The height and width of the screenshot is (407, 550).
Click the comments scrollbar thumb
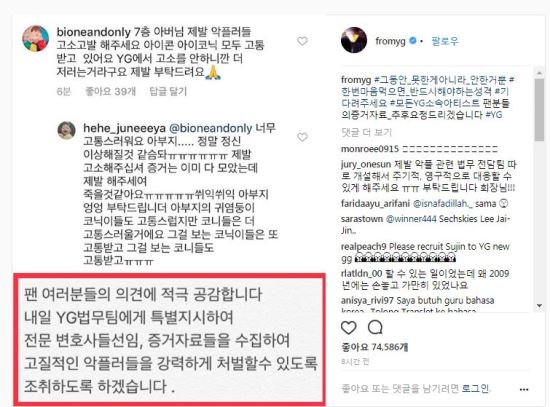click(539, 110)
